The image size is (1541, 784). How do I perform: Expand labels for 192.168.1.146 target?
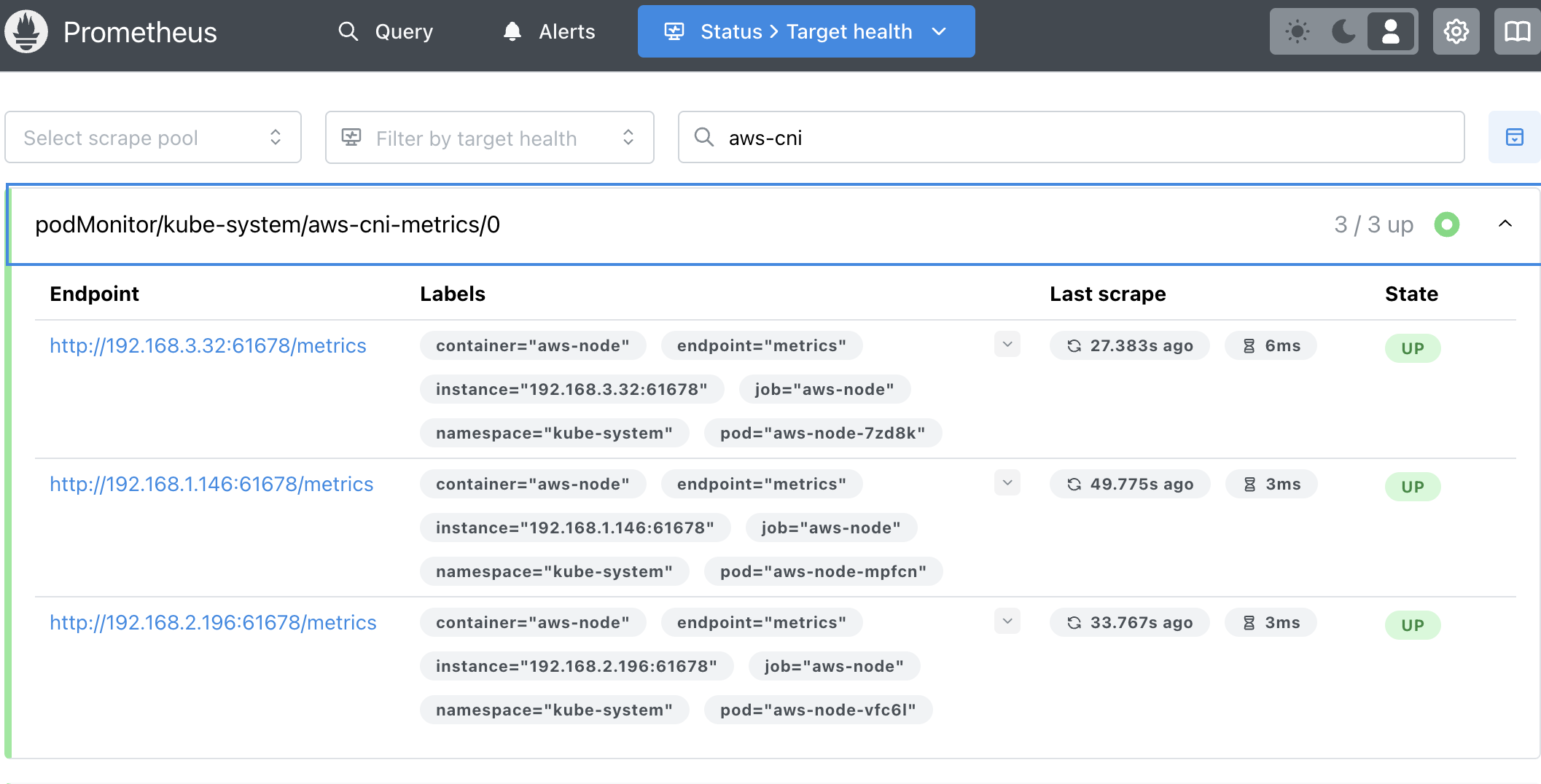tap(1007, 482)
